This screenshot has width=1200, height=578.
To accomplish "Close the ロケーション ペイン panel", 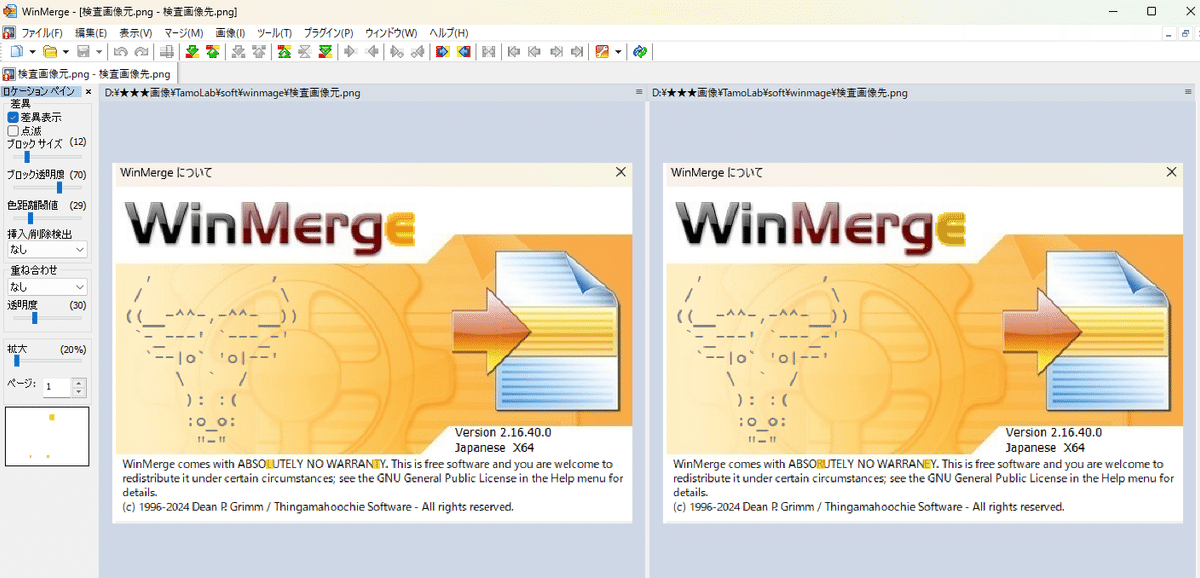I will [x=88, y=91].
